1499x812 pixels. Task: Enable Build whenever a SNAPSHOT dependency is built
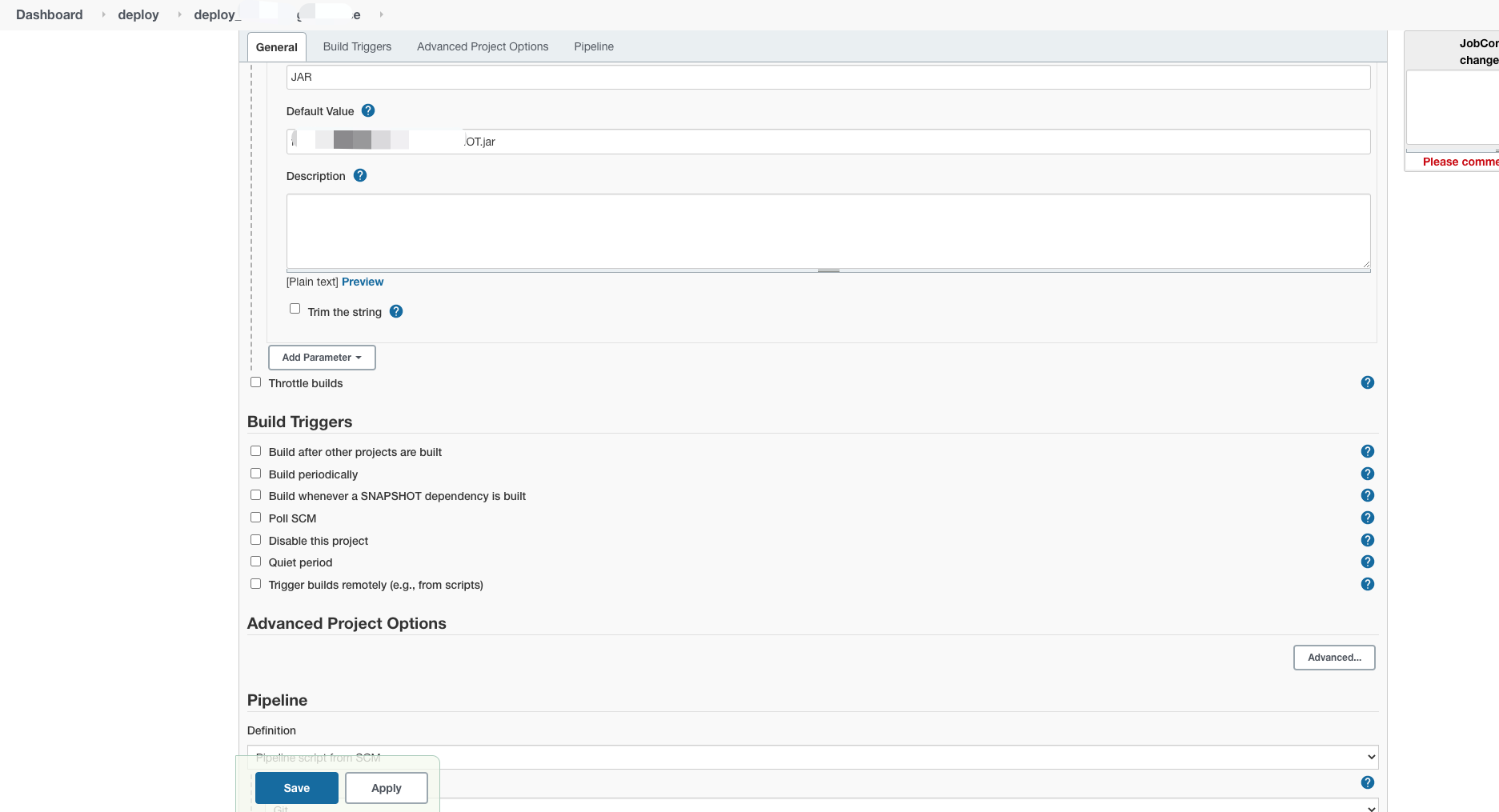point(255,495)
